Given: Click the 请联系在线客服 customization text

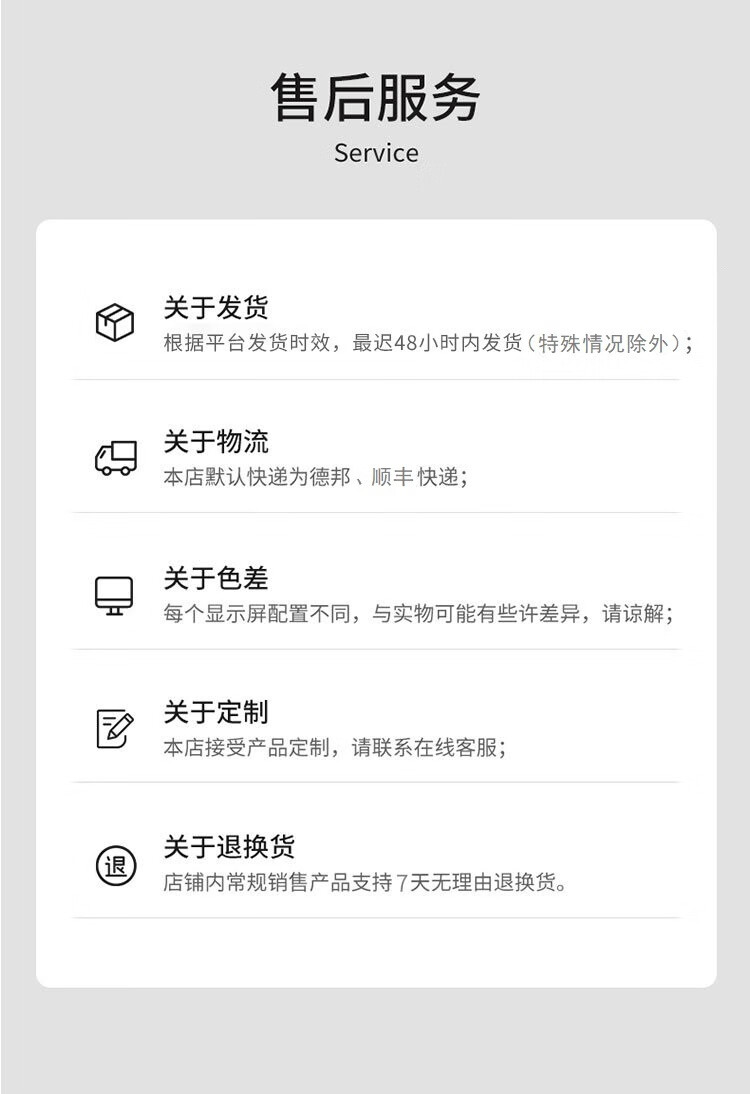Looking at the screenshot, I should (335, 748).
